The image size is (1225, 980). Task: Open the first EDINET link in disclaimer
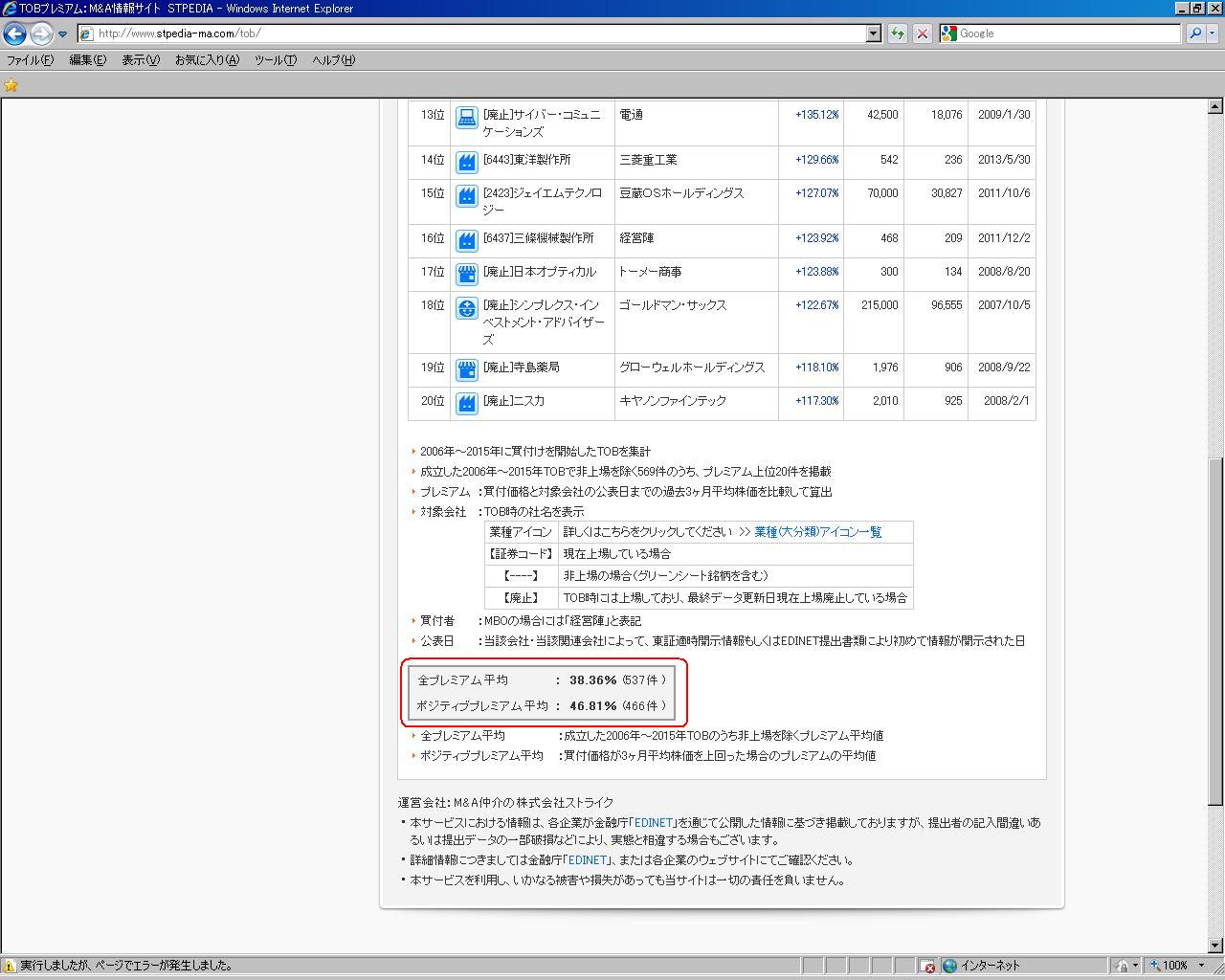654,823
